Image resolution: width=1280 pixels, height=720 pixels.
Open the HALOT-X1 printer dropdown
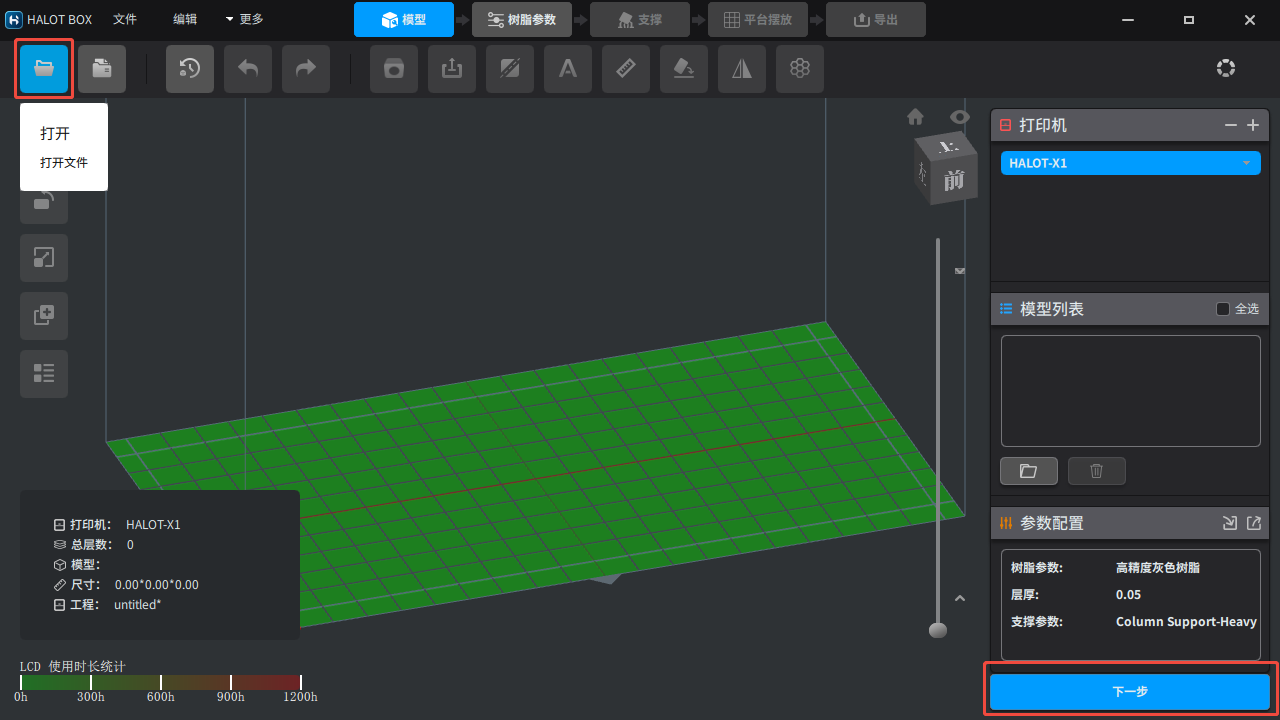[x=1131, y=163]
